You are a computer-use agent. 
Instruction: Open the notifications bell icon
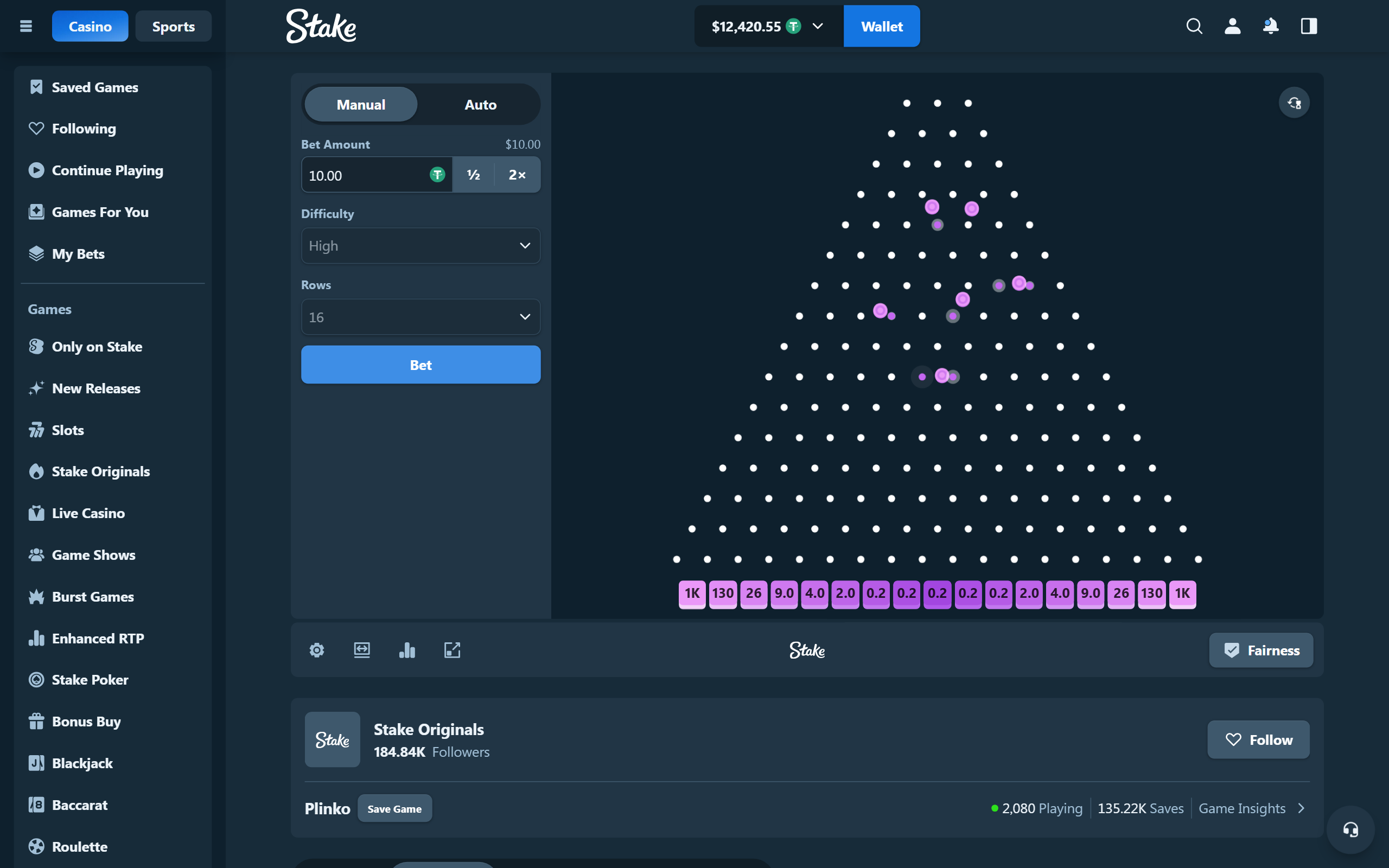(x=1270, y=27)
